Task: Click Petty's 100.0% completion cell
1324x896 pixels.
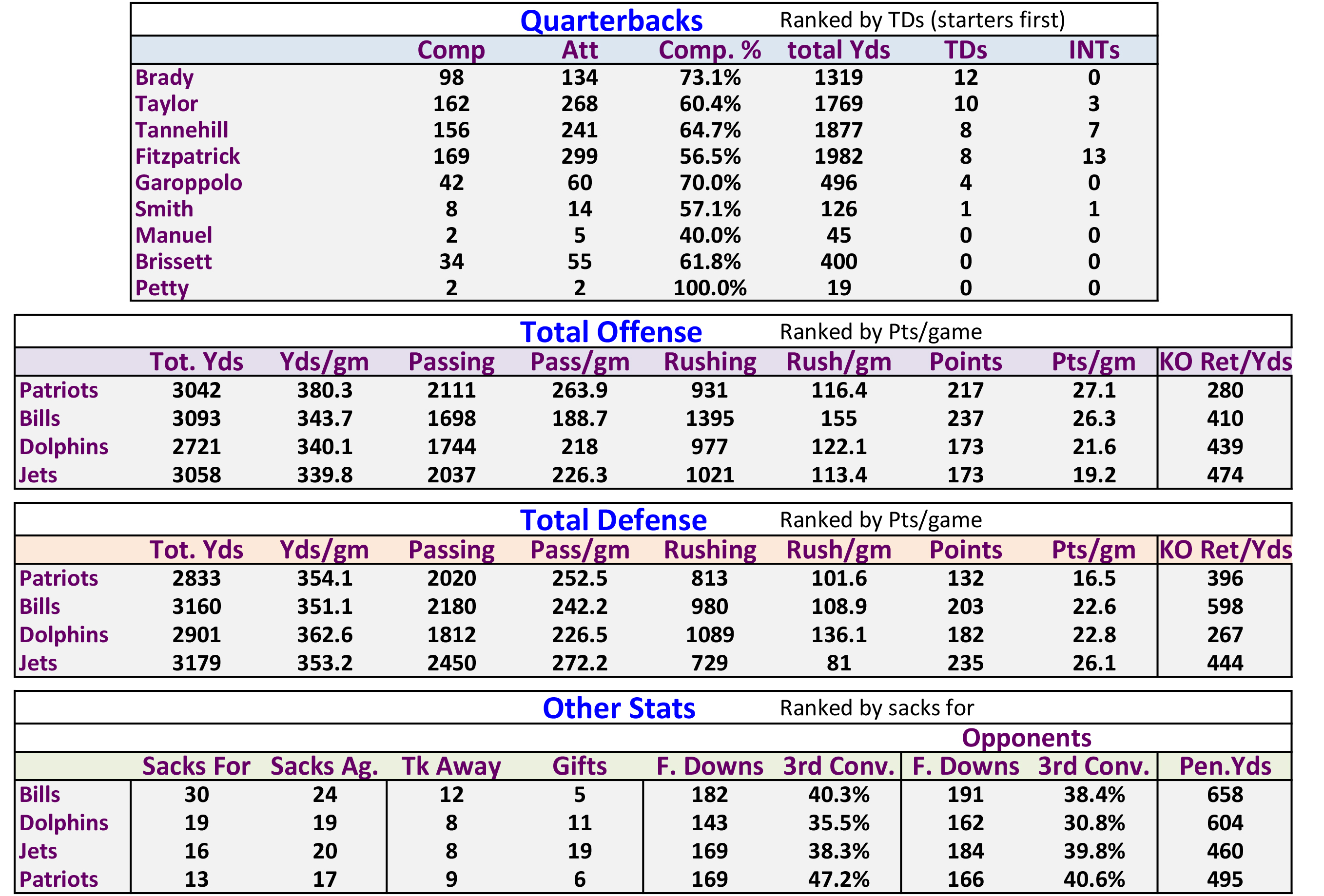Action: point(709,288)
